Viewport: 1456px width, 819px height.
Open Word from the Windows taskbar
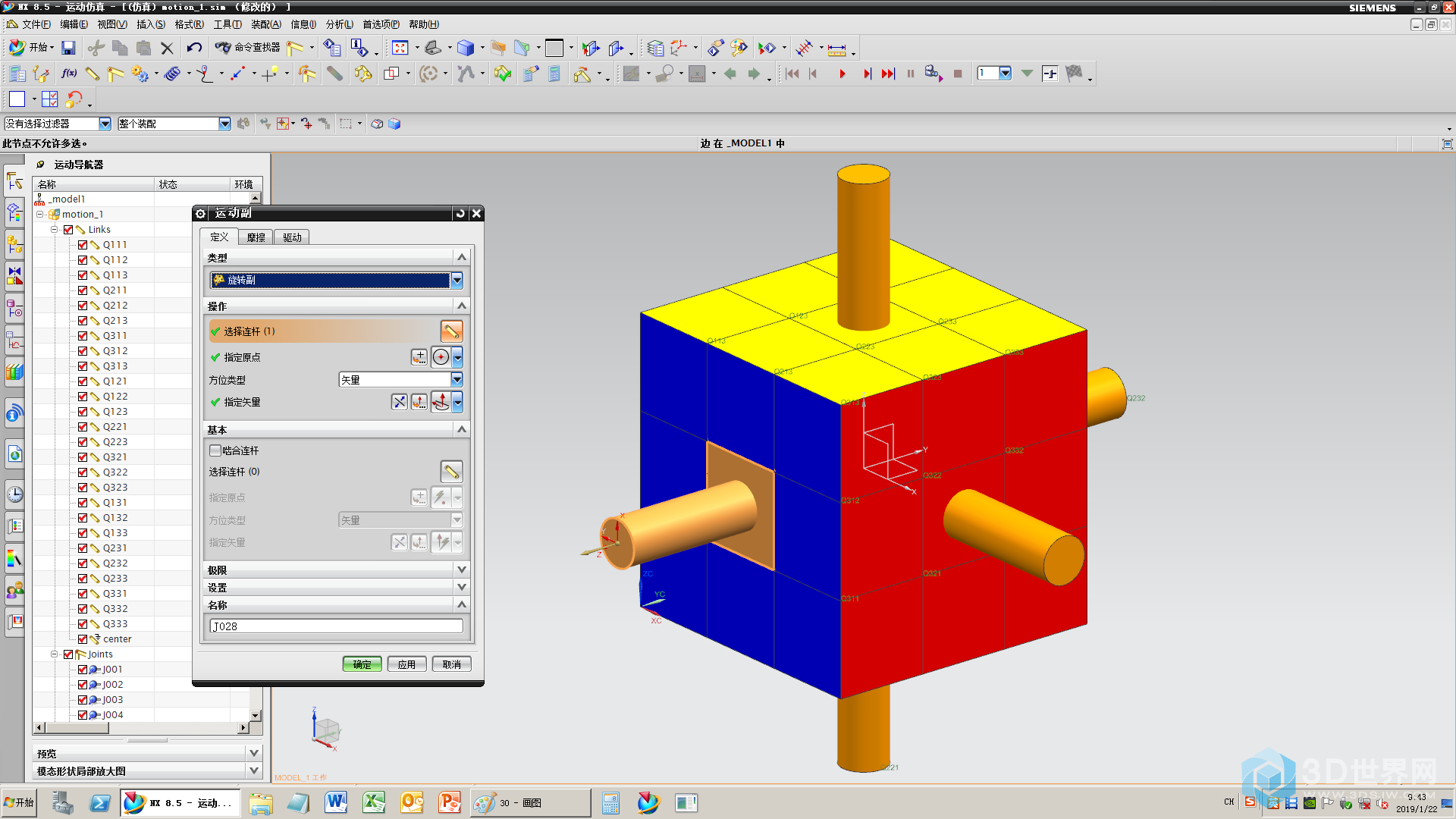click(x=336, y=802)
